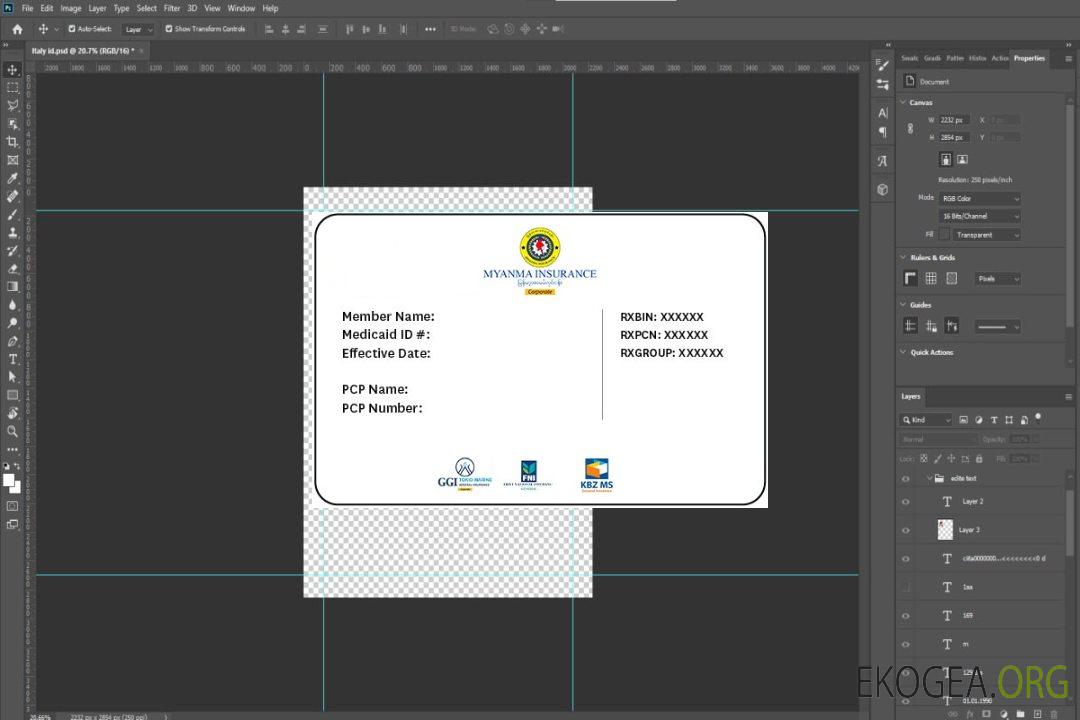Toggle Quick Mask mode icon
Screen dimensions: 1080x720
(12, 506)
